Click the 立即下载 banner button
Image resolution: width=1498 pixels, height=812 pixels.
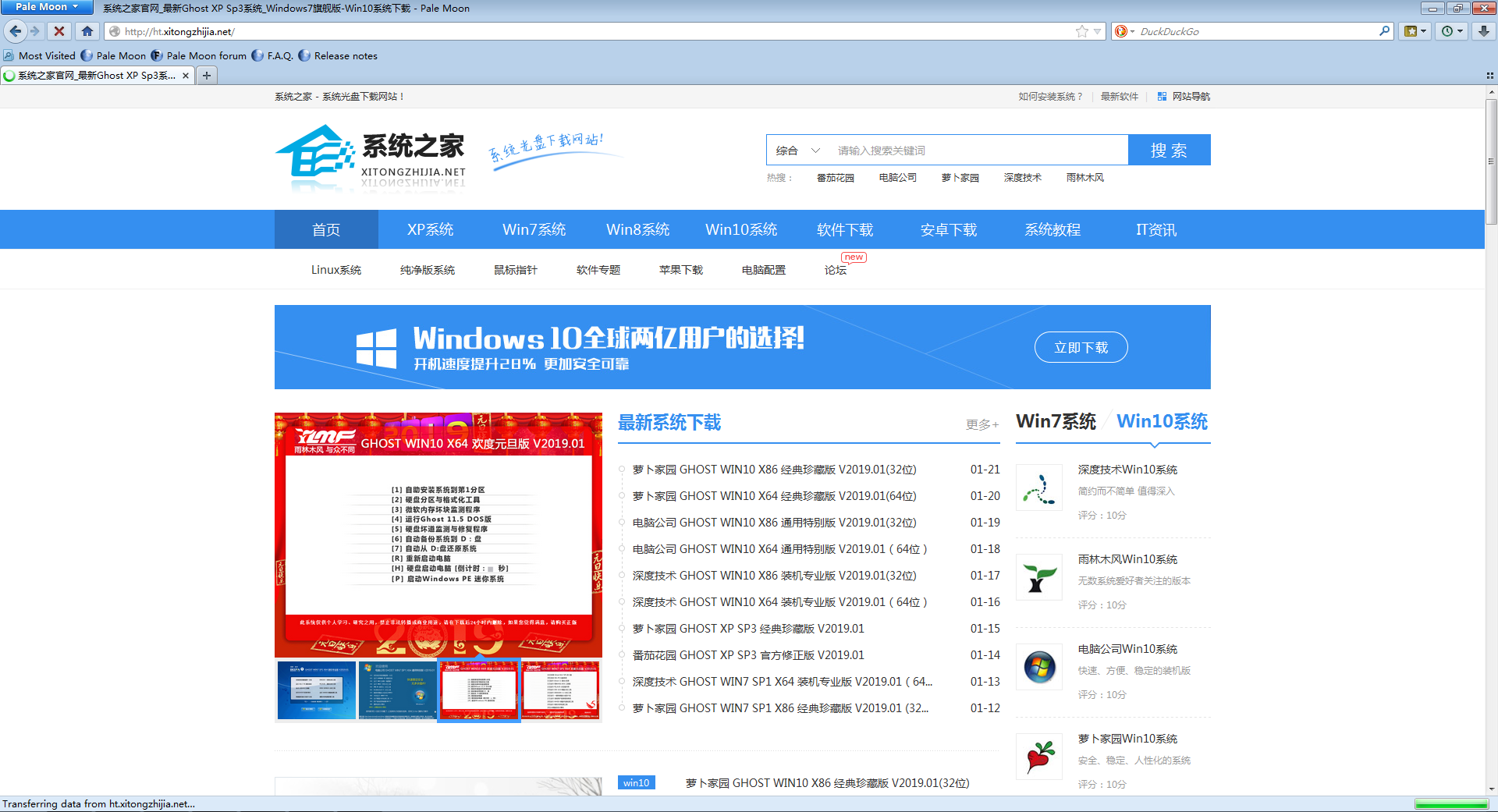(x=1081, y=347)
